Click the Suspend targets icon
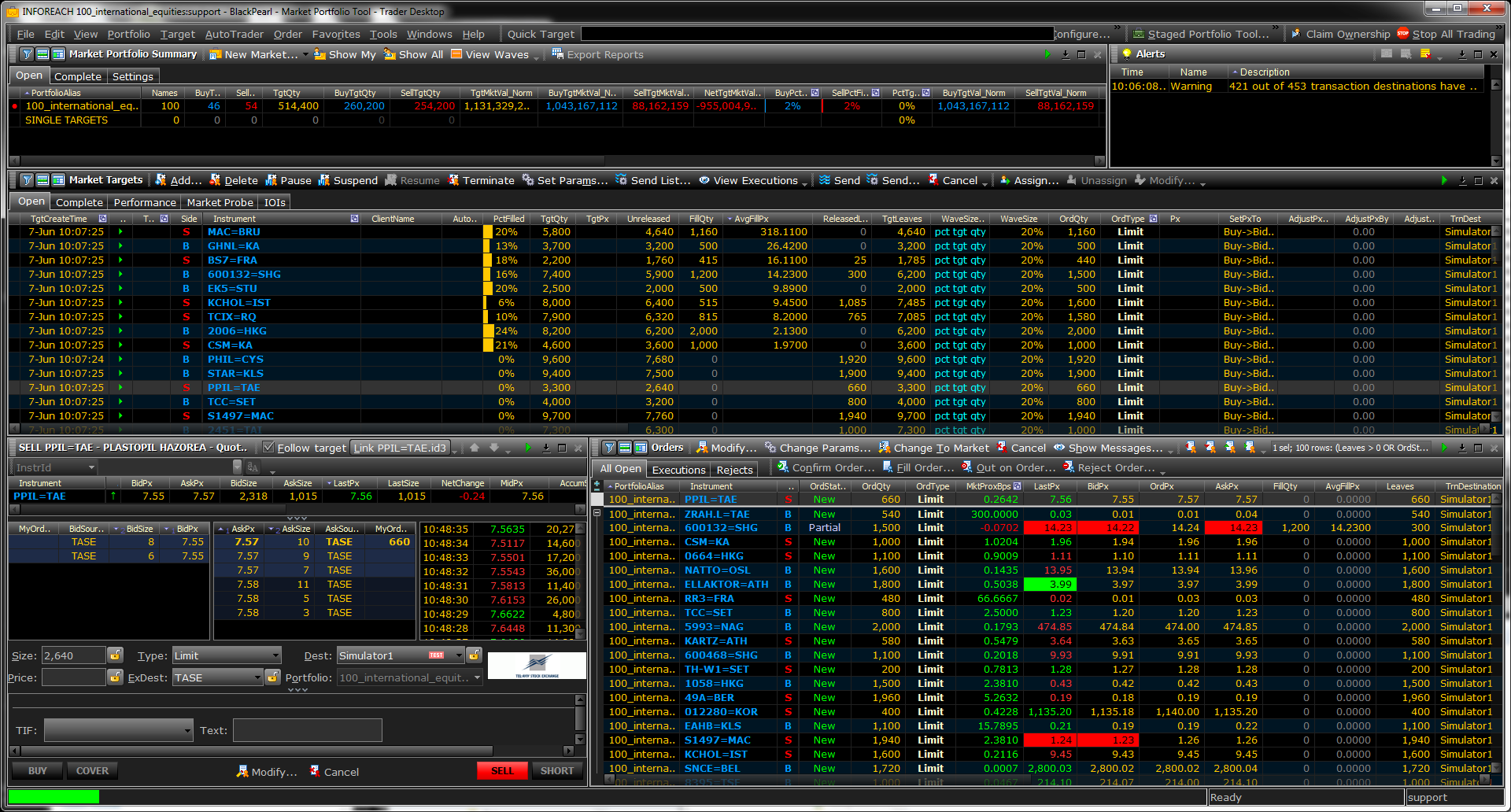Screen dimensions: 1511x812 pyautogui.click(x=323, y=180)
